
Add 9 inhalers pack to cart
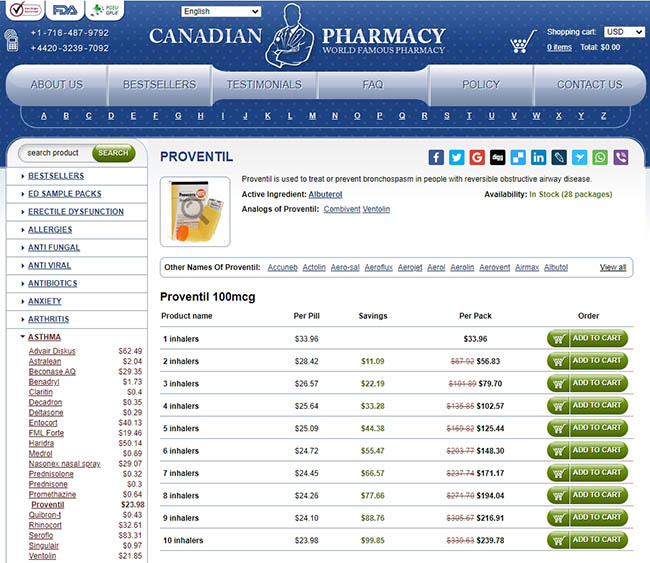(587, 518)
